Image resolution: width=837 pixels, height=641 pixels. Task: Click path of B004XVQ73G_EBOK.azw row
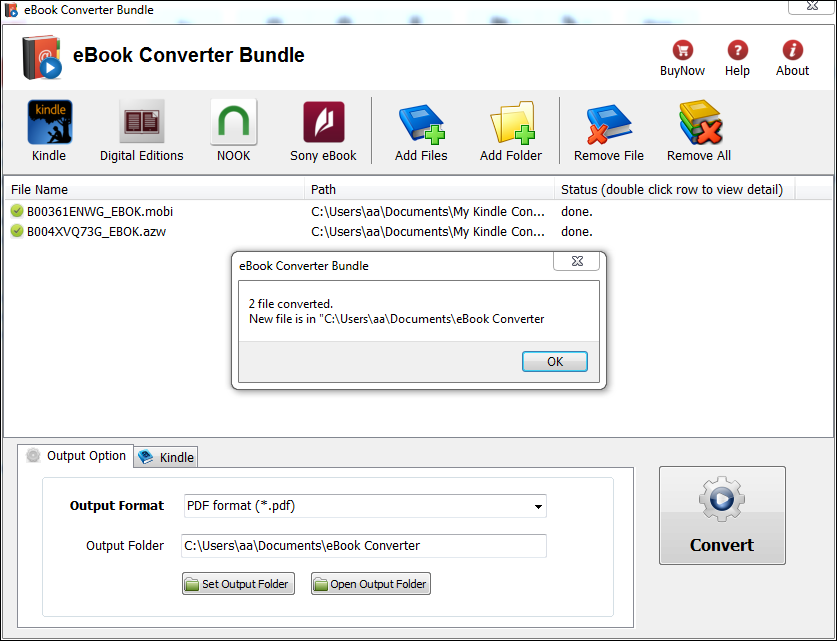pyautogui.click(x=428, y=232)
